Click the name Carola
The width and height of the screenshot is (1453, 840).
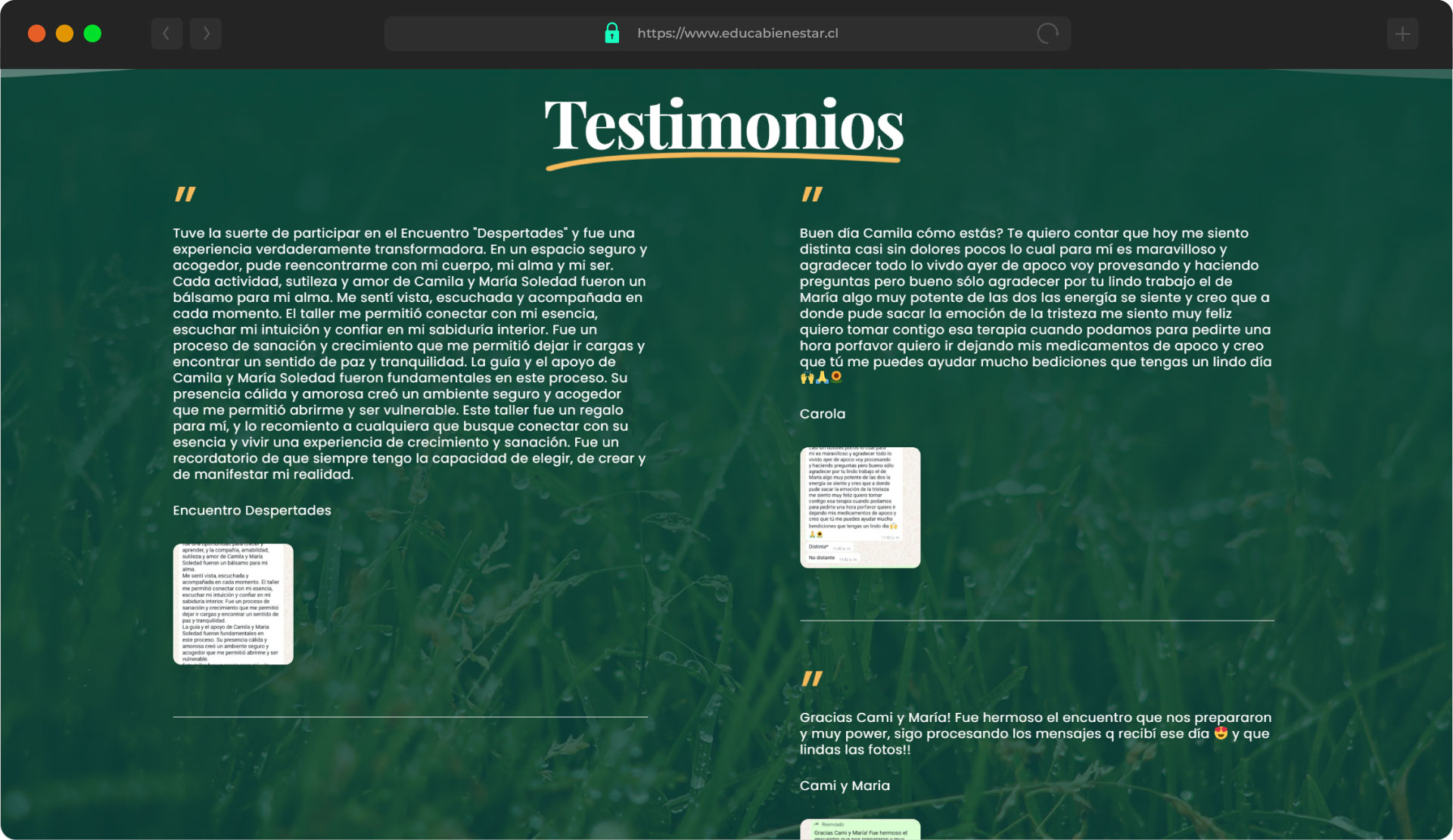coord(823,414)
